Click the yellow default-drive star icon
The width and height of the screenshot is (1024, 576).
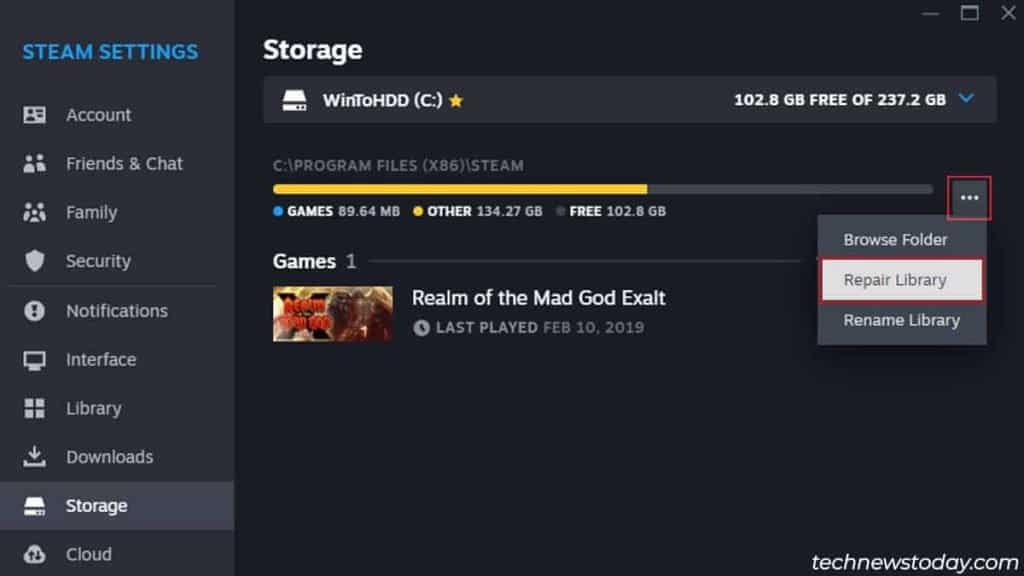(456, 101)
